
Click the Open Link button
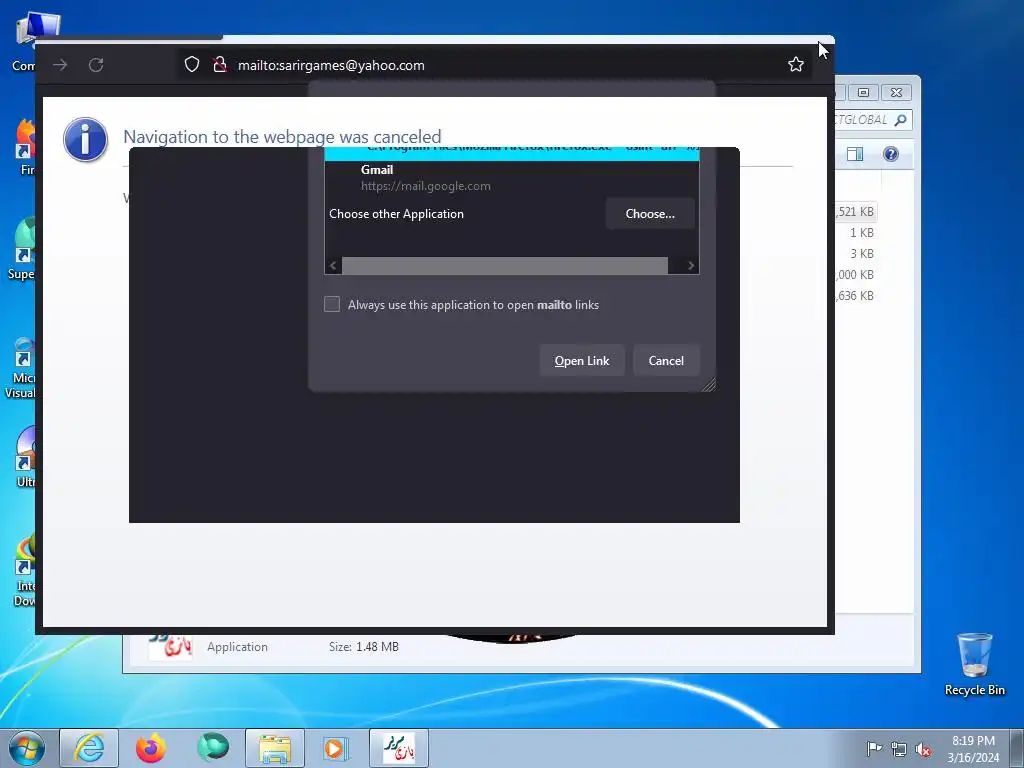(x=582, y=360)
